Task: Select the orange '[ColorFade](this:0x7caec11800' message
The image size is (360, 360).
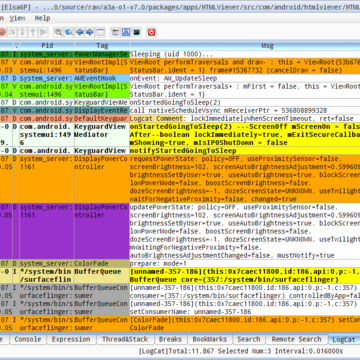Action: tap(245, 324)
